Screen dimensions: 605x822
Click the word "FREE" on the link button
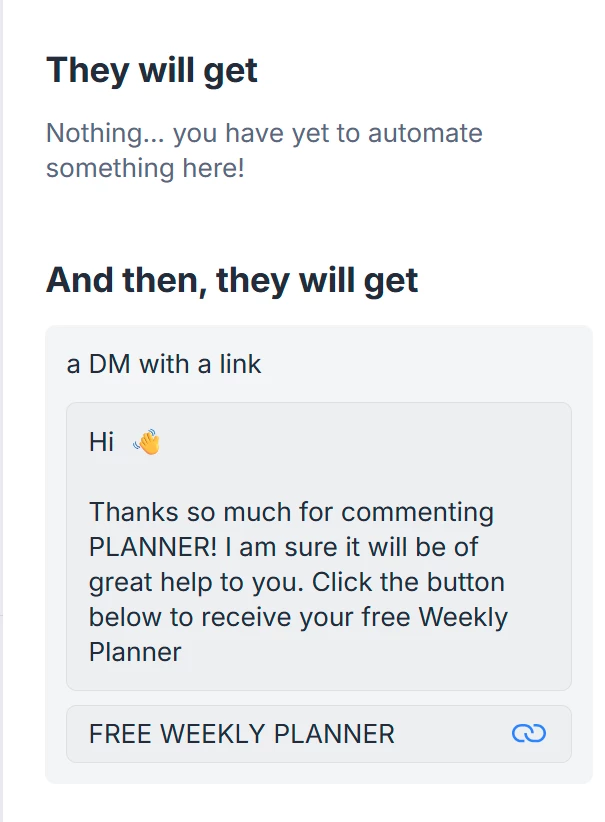click(120, 734)
